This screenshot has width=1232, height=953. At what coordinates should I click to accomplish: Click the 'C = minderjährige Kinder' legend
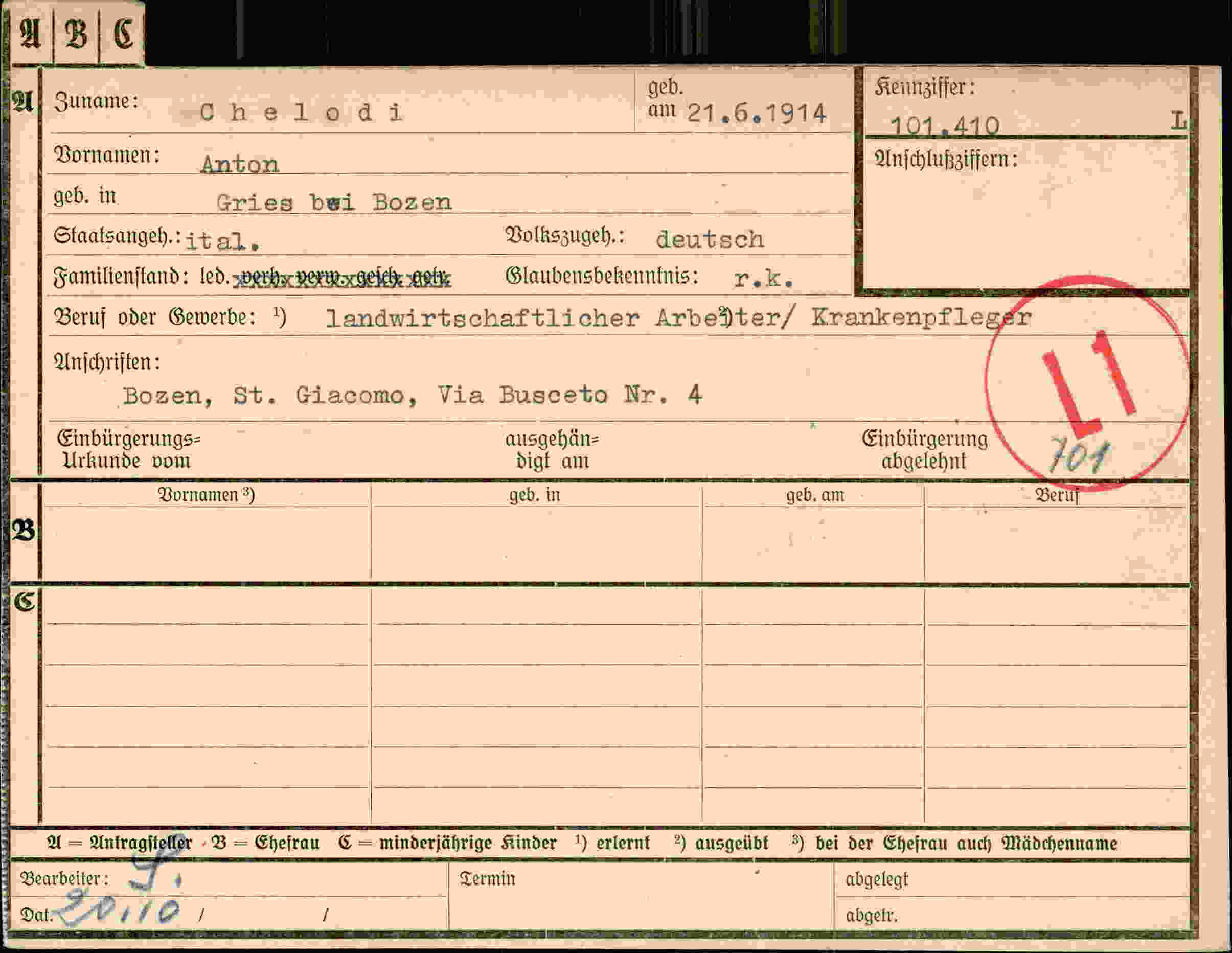pyautogui.click(x=448, y=843)
